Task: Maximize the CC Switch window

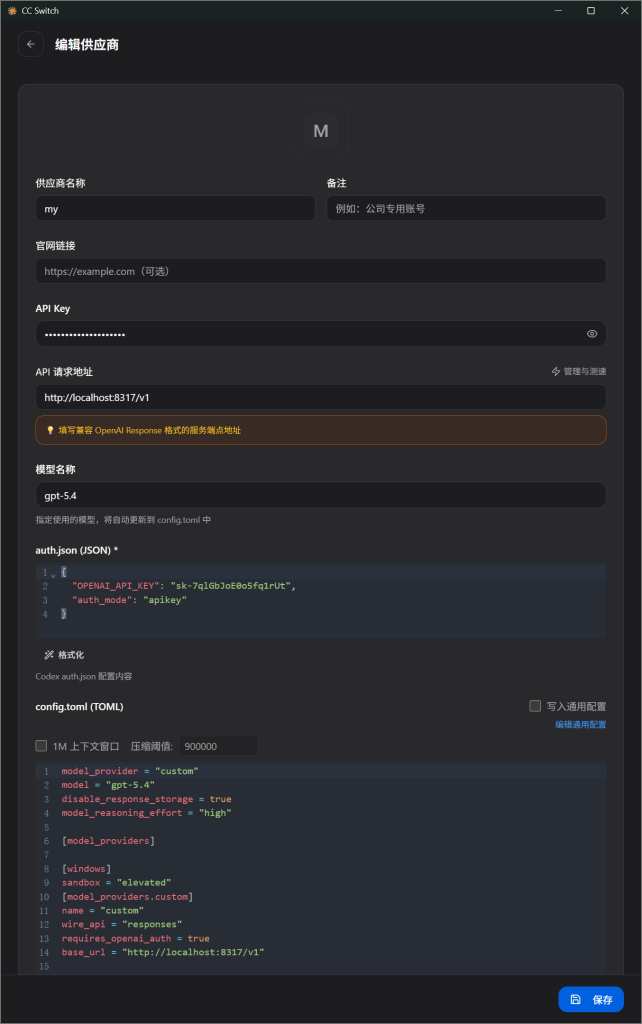Action: pos(591,10)
